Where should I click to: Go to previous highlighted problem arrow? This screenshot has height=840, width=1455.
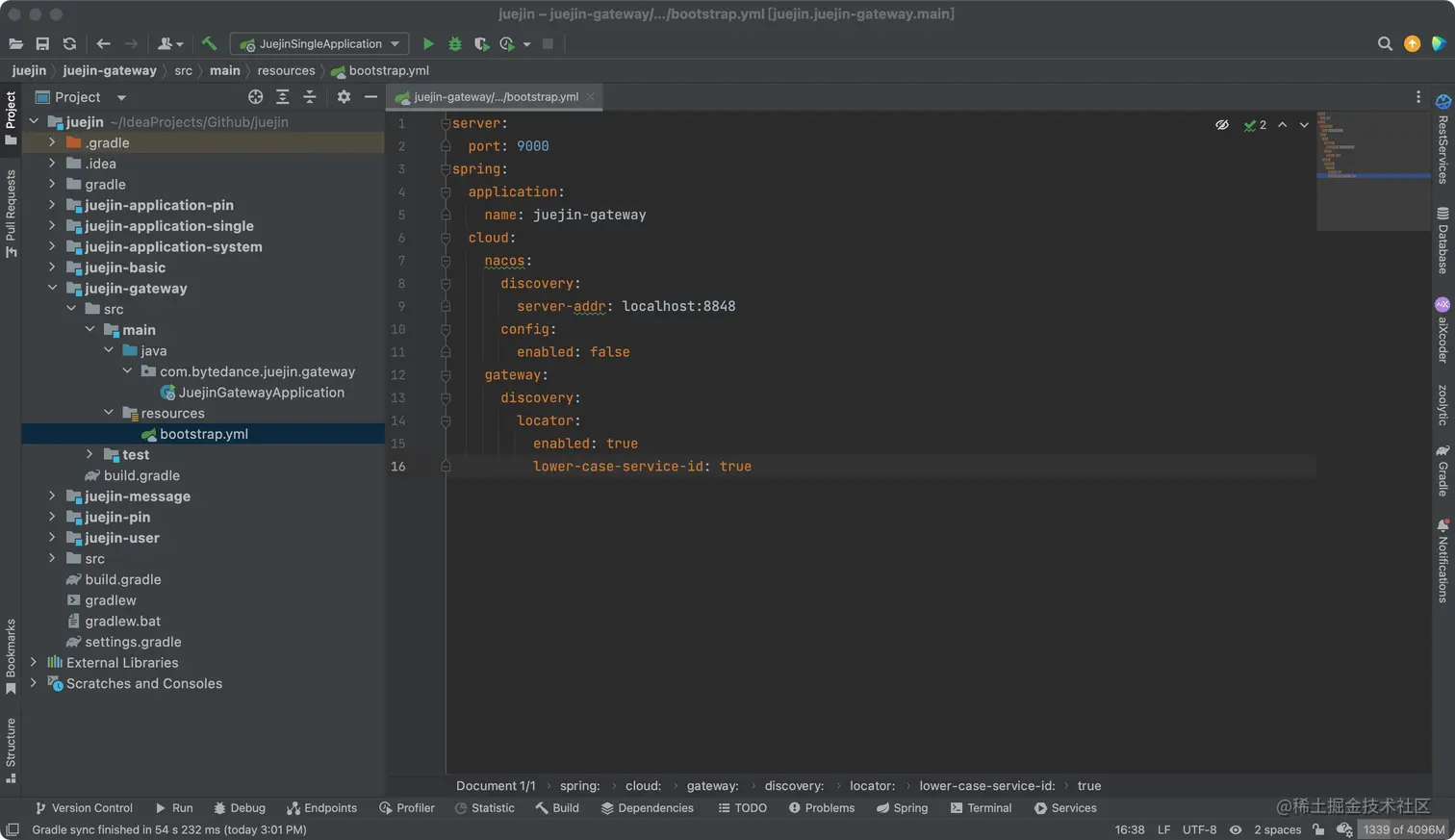point(1282,125)
